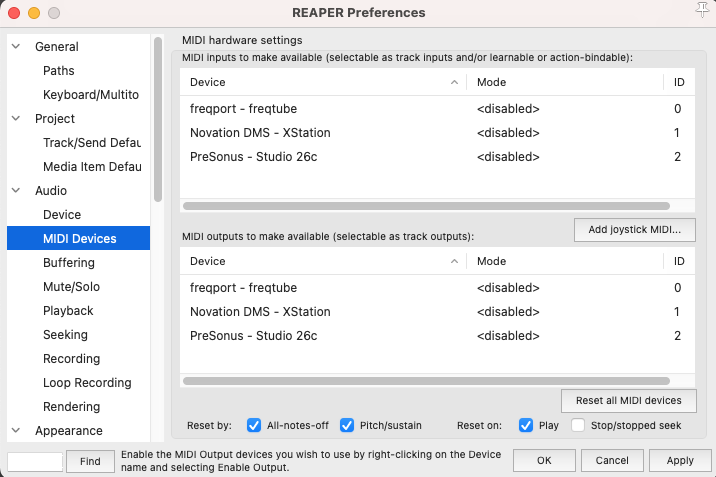Open Playback preferences
The height and width of the screenshot is (477, 716).
pos(68,311)
